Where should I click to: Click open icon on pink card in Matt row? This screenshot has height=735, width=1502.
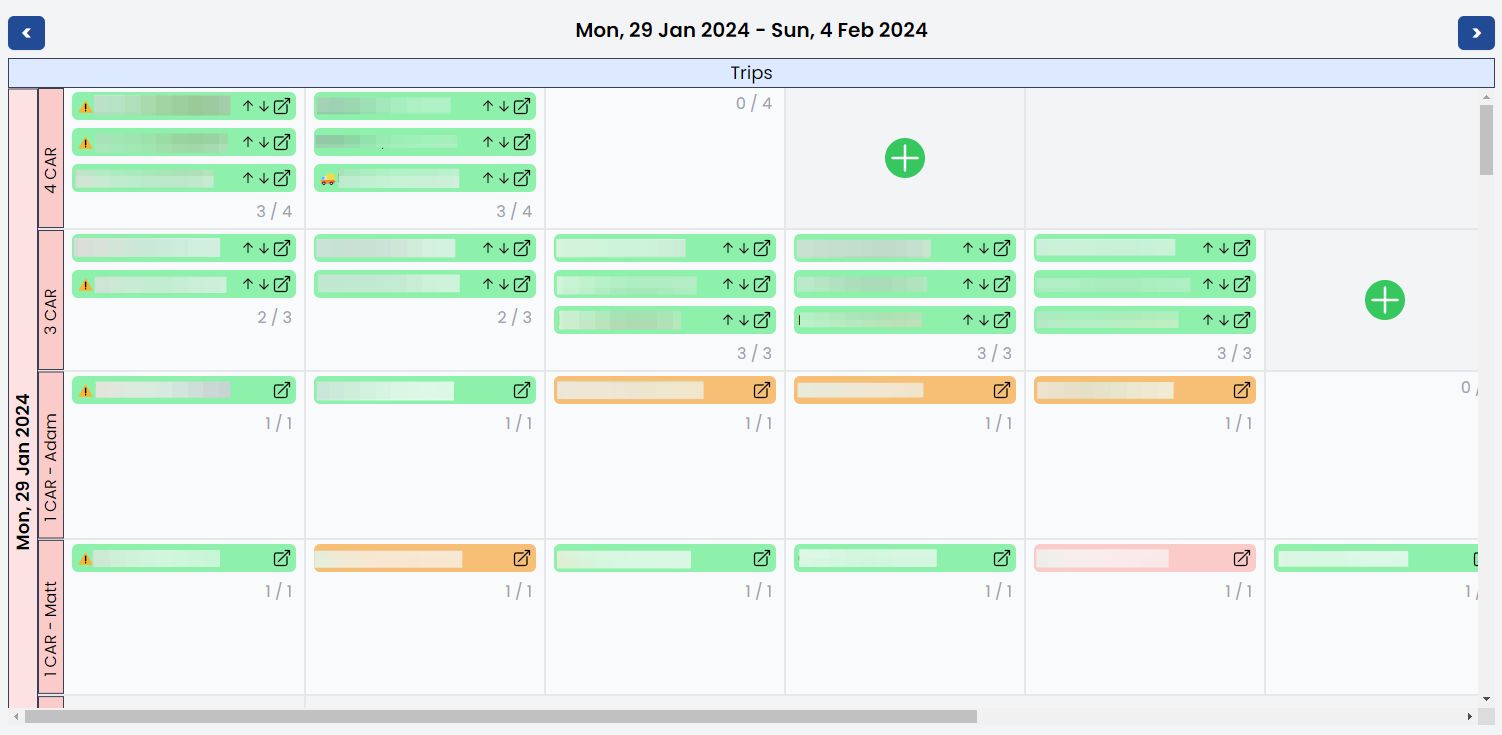1242,558
